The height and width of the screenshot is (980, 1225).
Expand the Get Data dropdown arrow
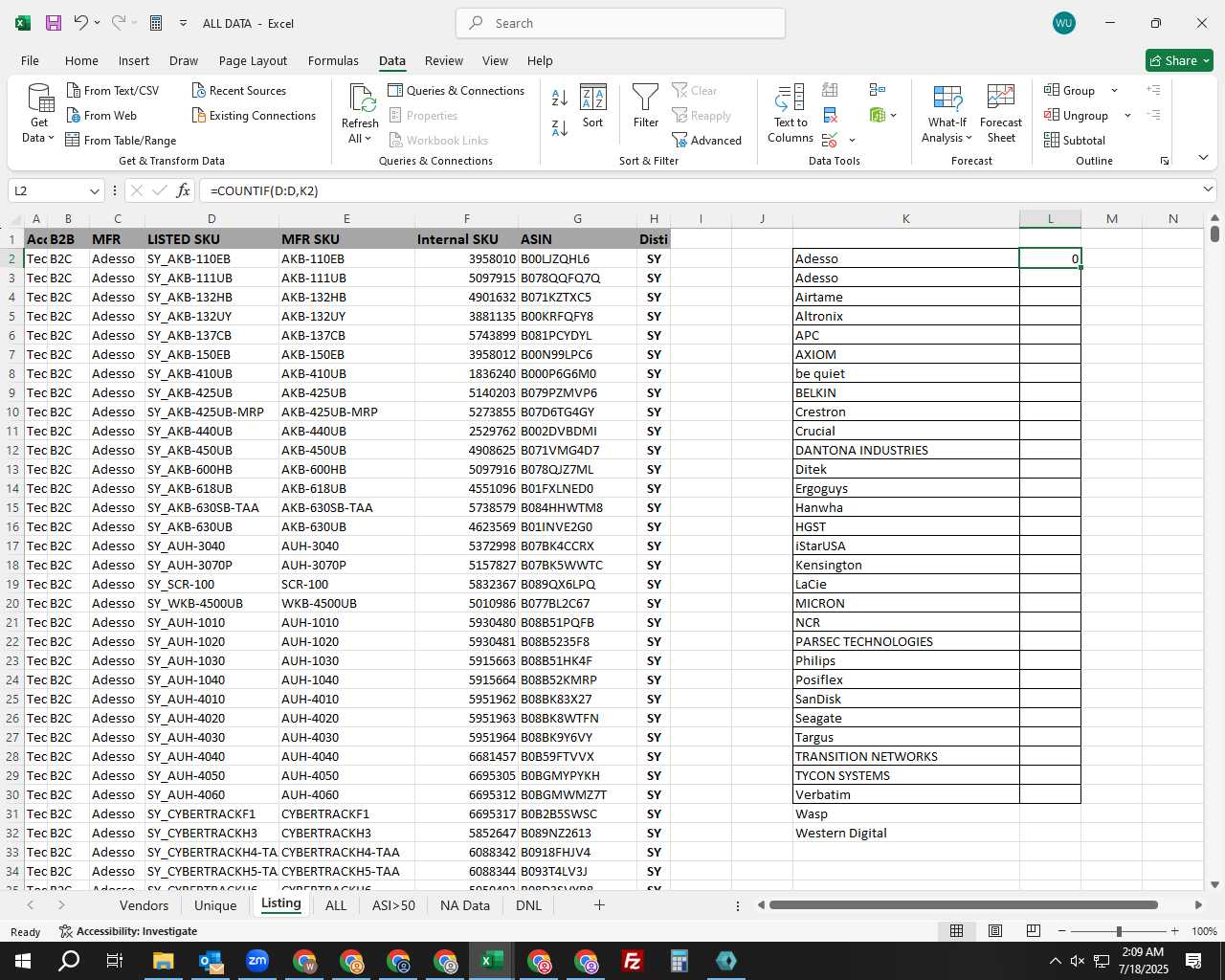pyautogui.click(x=51, y=138)
